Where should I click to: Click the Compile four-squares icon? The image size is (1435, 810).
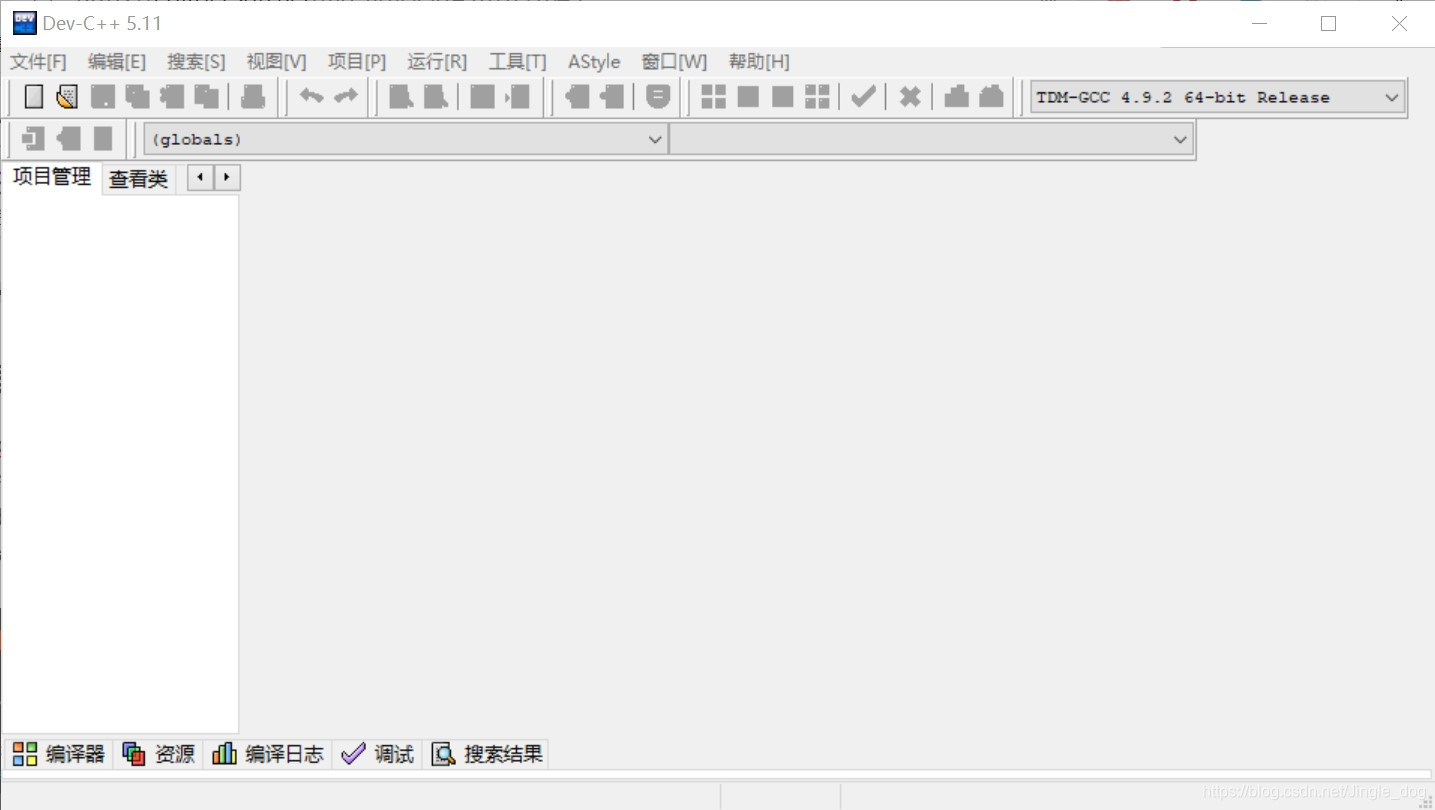pos(713,97)
